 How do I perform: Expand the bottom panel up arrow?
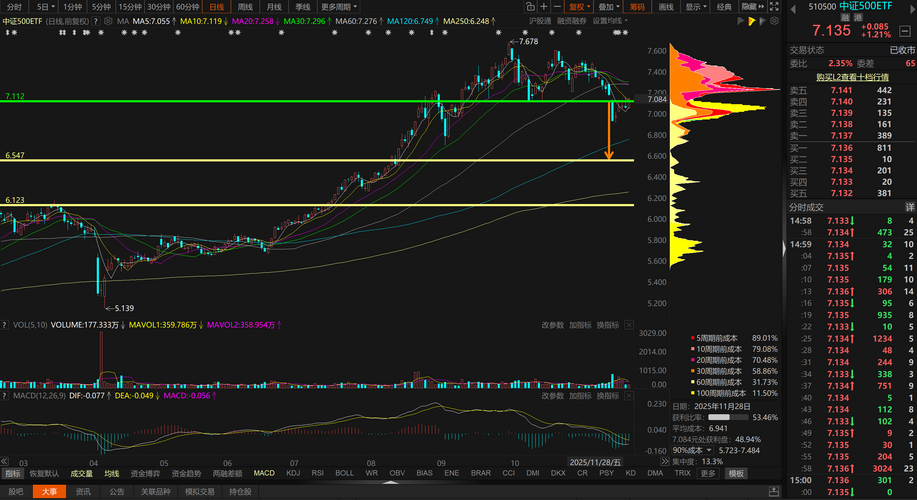click(x=390, y=482)
